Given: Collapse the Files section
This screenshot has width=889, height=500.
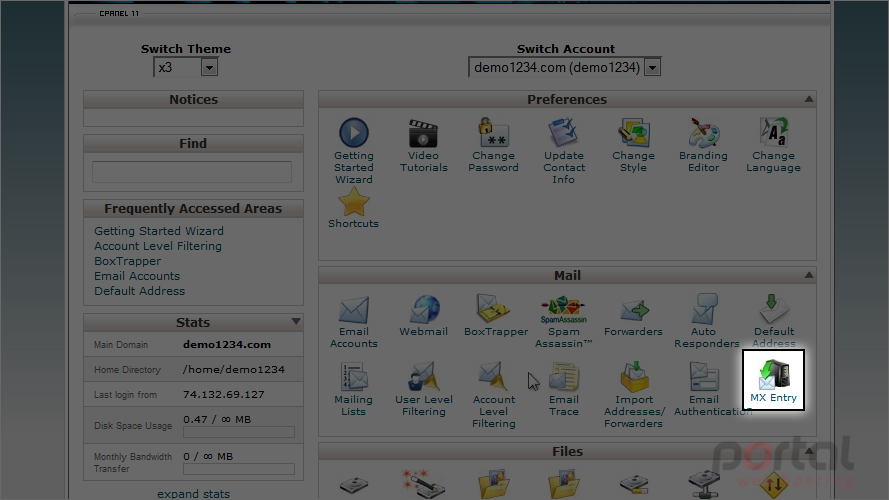Looking at the screenshot, I should (x=809, y=451).
